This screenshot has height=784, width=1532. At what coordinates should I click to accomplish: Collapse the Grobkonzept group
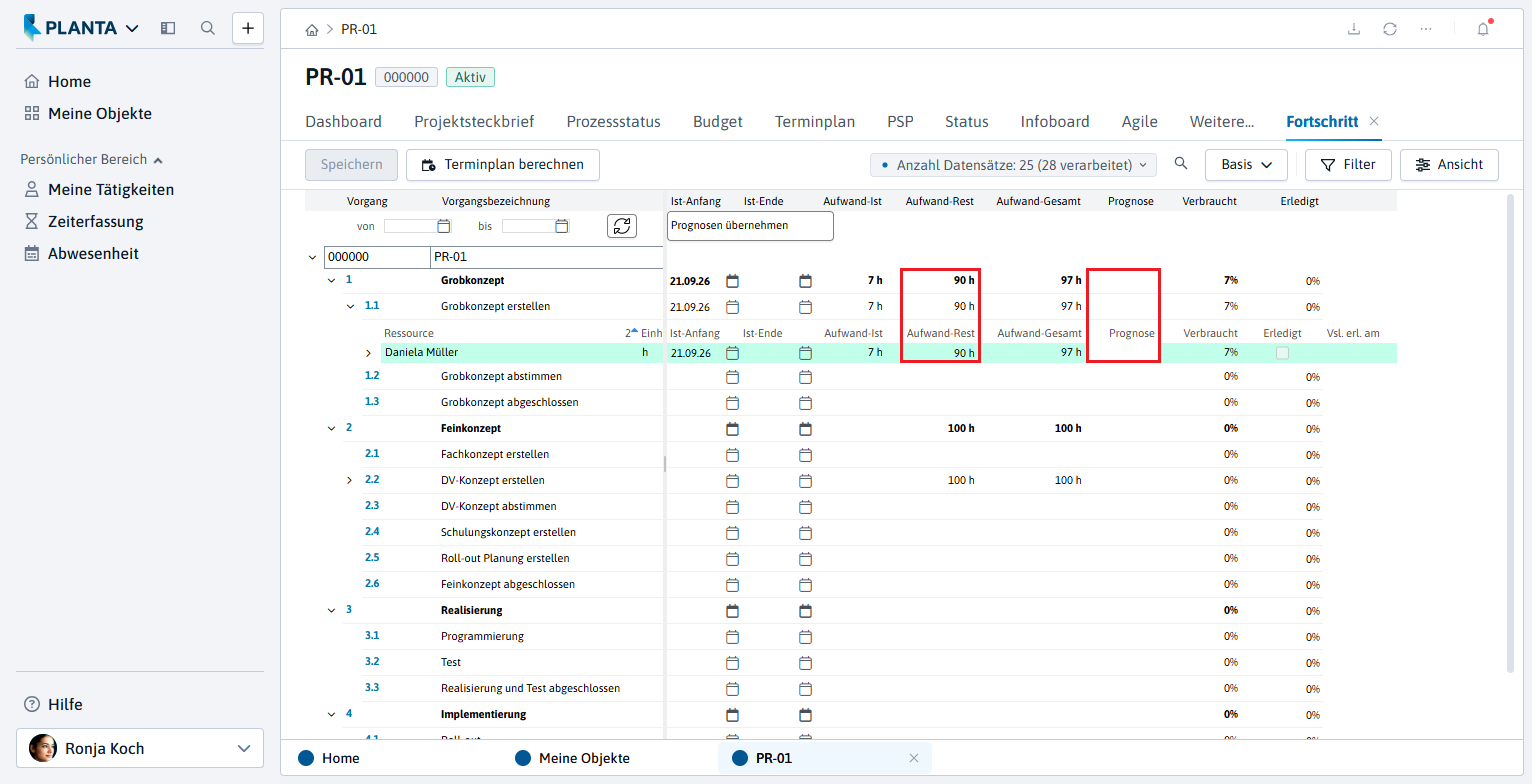(x=331, y=280)
